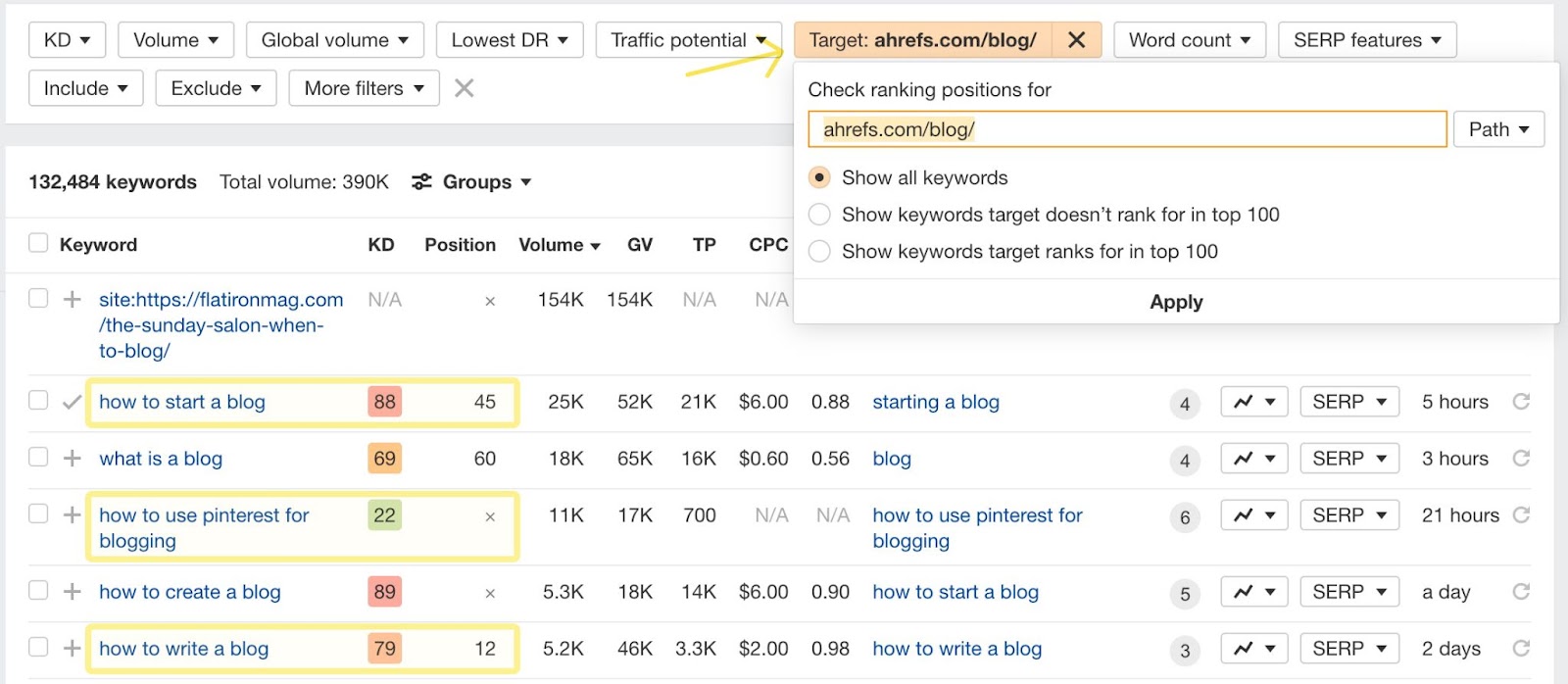Sort by the Position column header
This screenshot has width=1568, height=684.
460,245
